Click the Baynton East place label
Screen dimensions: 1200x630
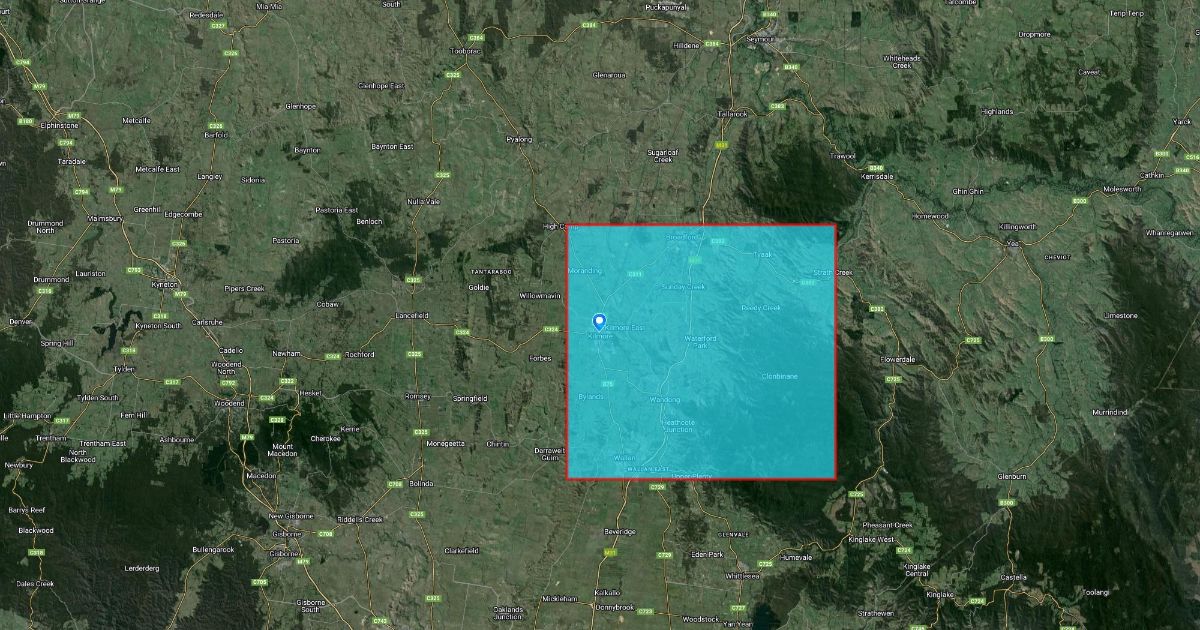coord(391,147)
